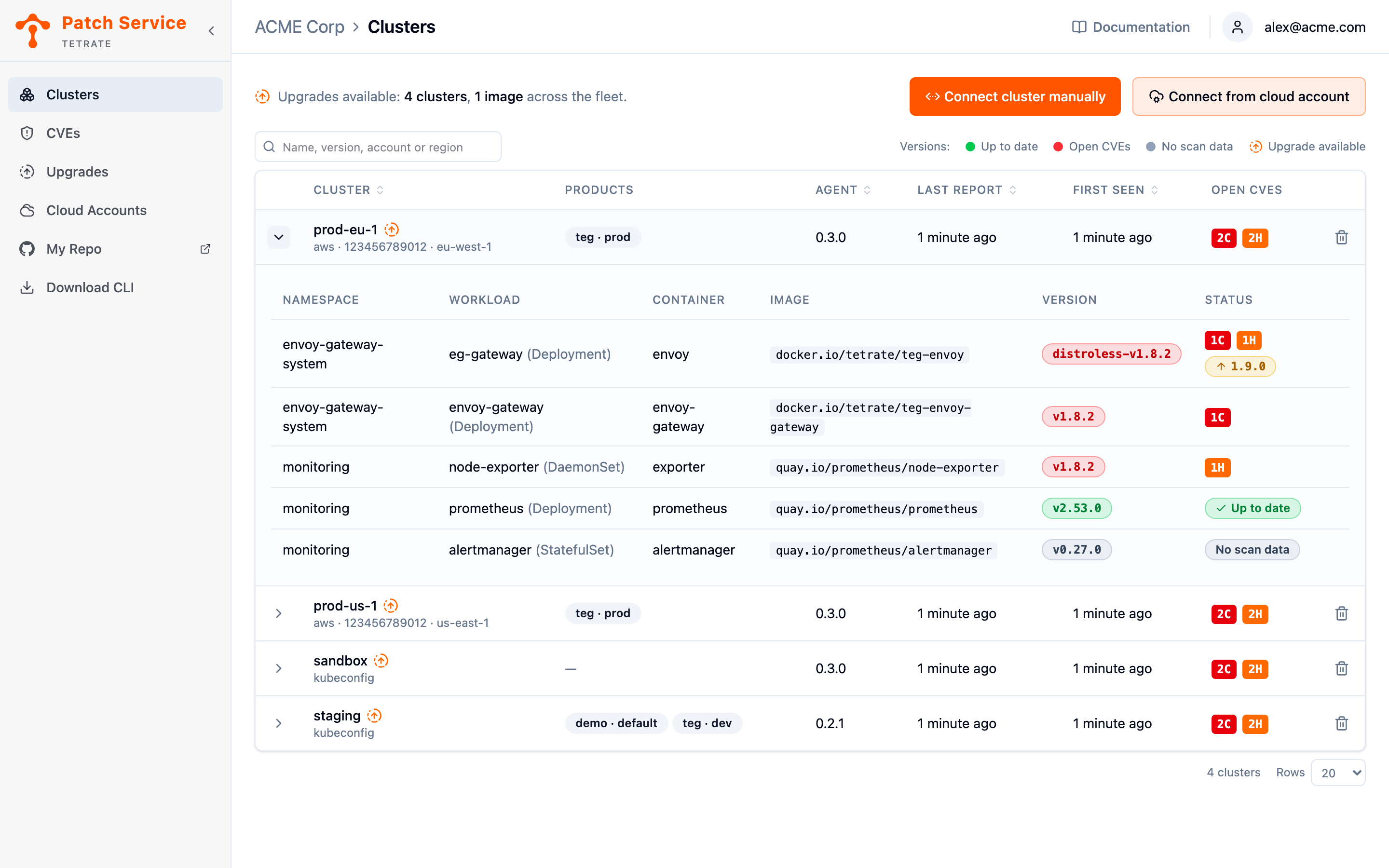Open My Repo in the sidebar
The height and width of the screenshot is (868, 1389).
(115, 248)
